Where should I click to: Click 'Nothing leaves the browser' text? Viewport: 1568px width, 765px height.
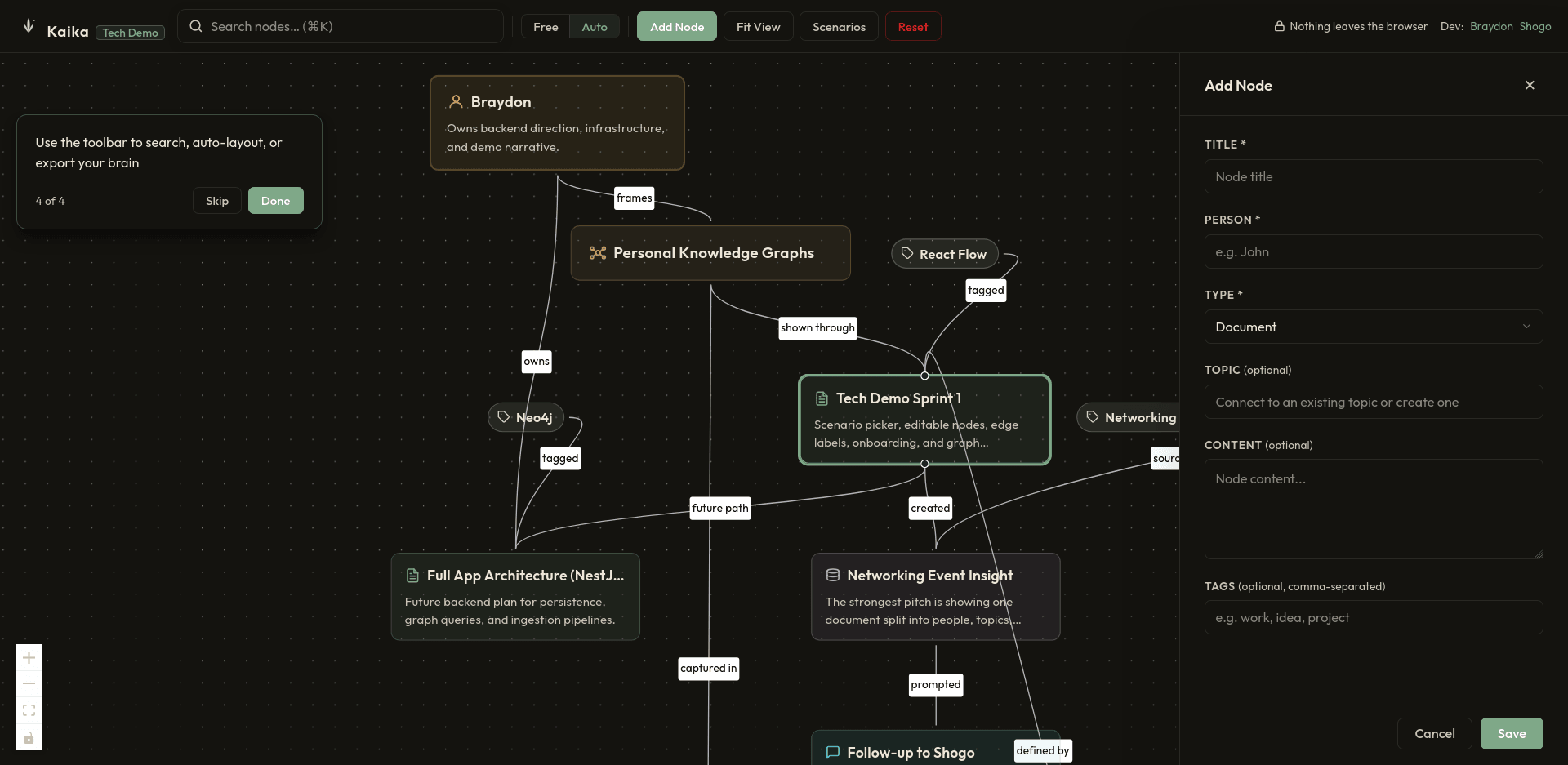click(1358, 26)
